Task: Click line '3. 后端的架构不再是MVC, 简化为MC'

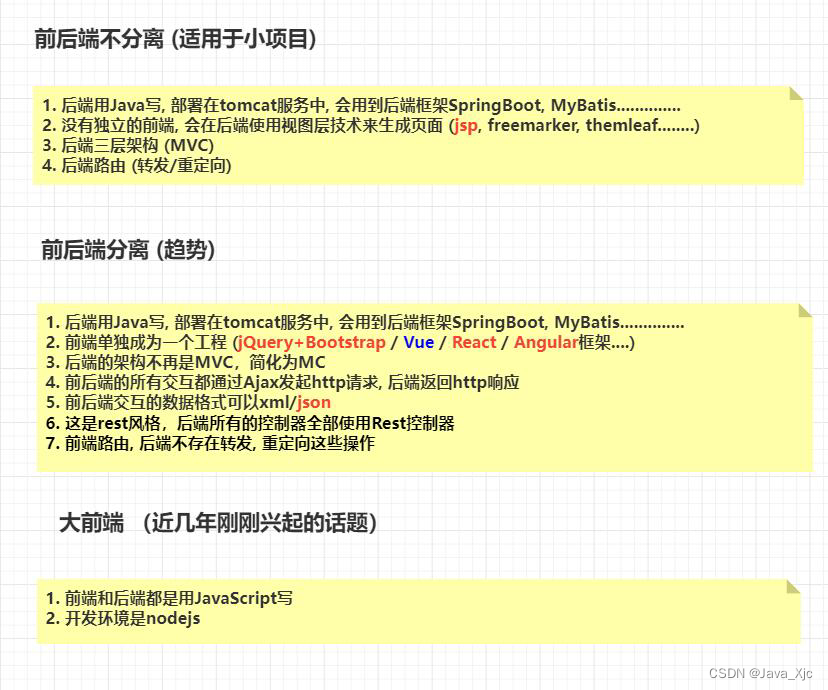Action: tap(185, 362)
